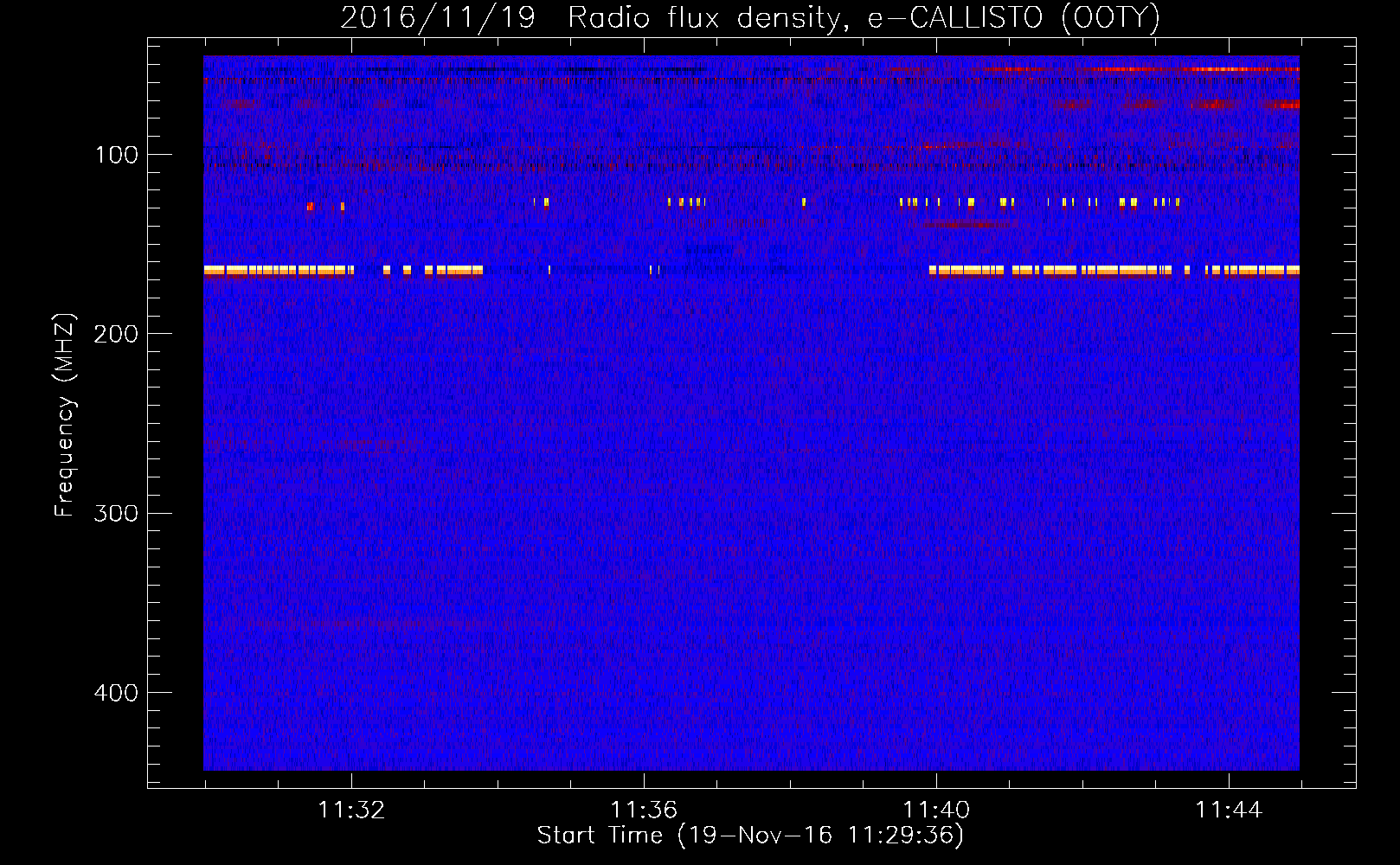Click the plot title '2016/11/19 Radio flux density, e-CALLISTO (OOTY)'
This screenshot has height=865, width=1400.
pos(750,17)
